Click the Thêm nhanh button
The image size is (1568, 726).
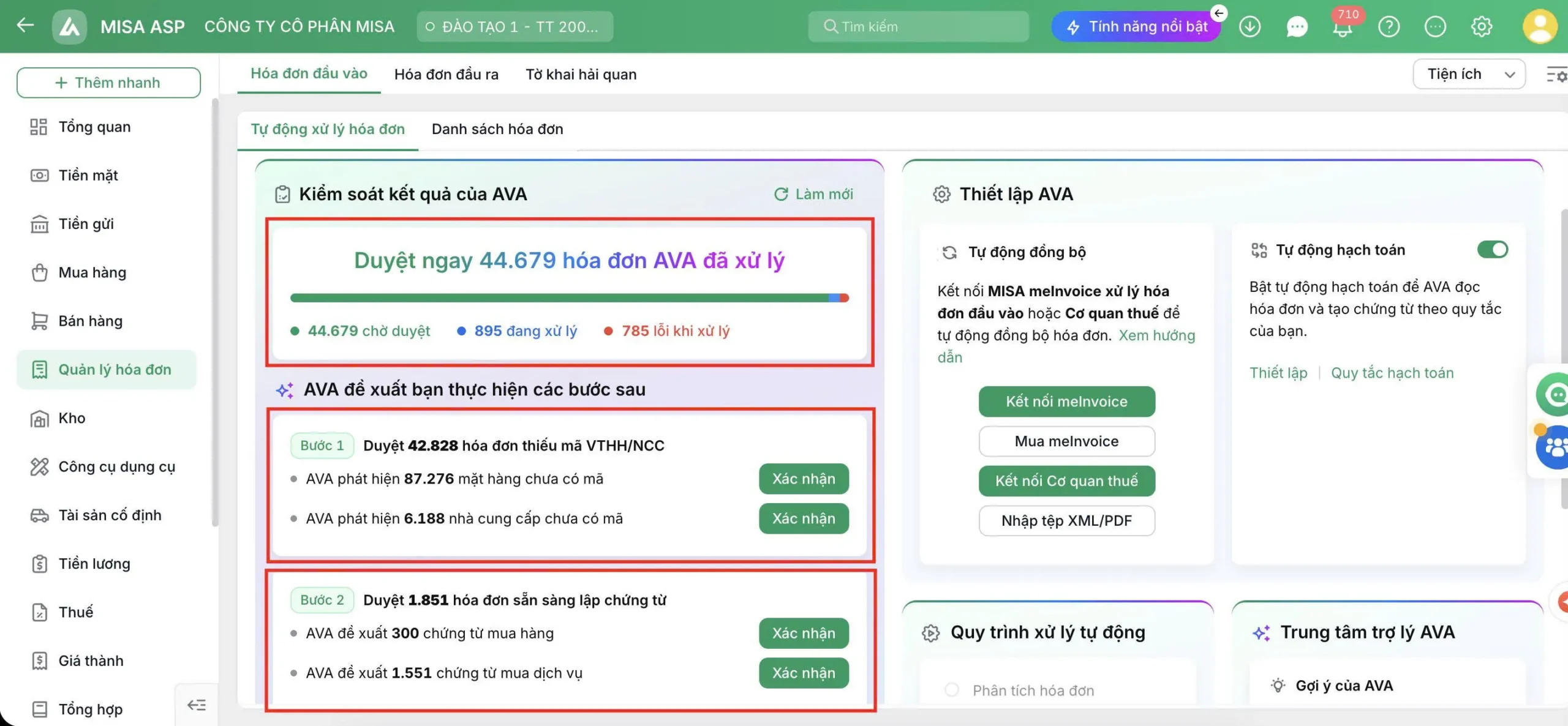[108, 83]
